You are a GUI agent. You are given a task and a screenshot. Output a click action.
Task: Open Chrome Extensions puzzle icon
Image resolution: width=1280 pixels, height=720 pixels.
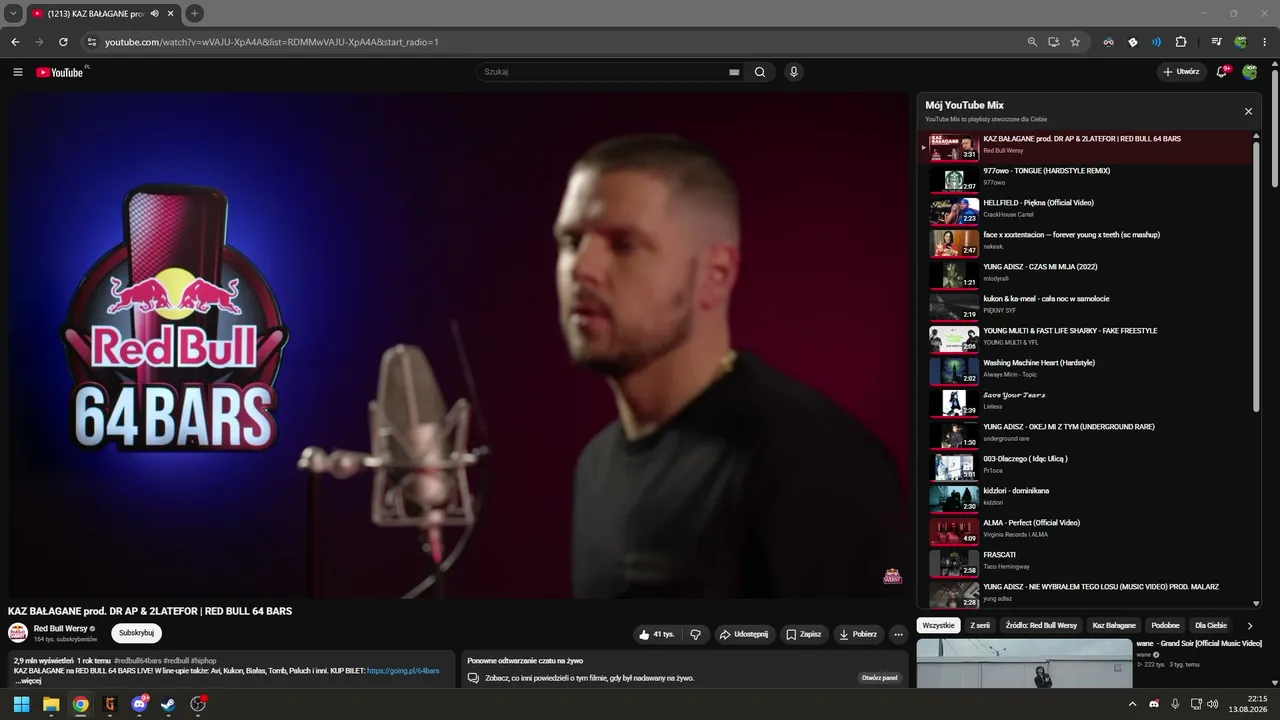tap(1181, 42)
